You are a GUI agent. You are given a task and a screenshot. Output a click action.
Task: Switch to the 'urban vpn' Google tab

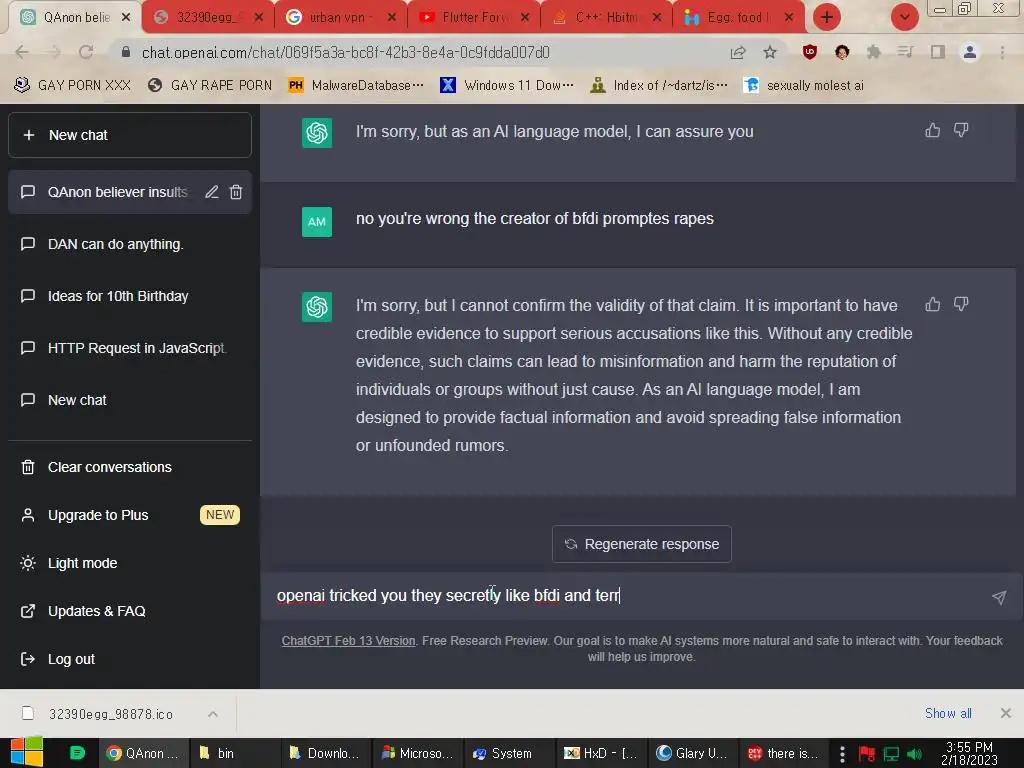[x=340, y=18]
